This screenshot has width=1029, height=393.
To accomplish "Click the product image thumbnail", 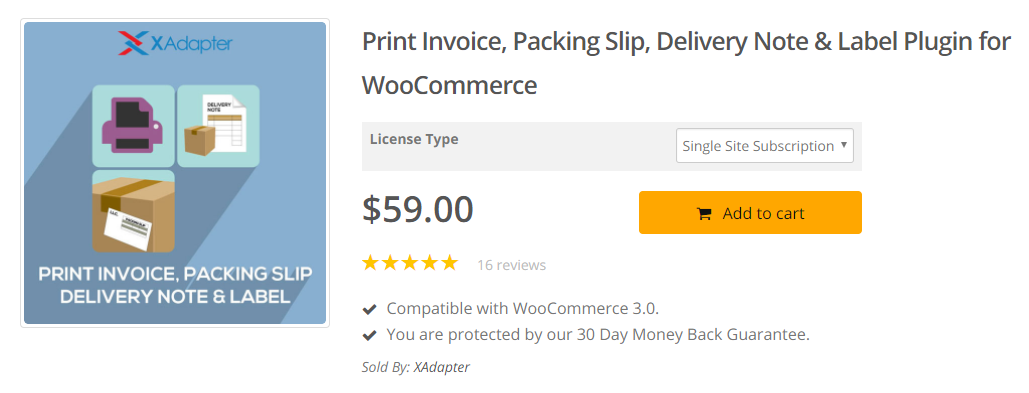I will [175, 173].
